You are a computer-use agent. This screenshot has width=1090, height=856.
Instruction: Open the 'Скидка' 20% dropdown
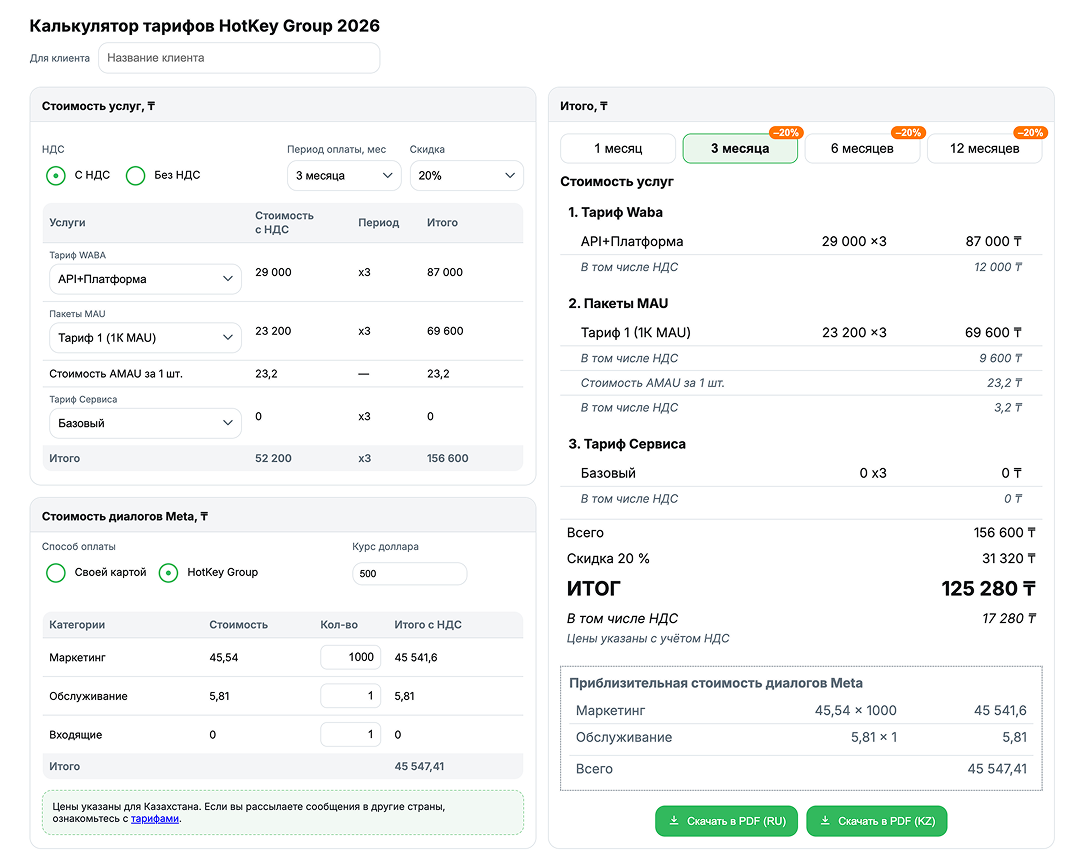(466, 176)
